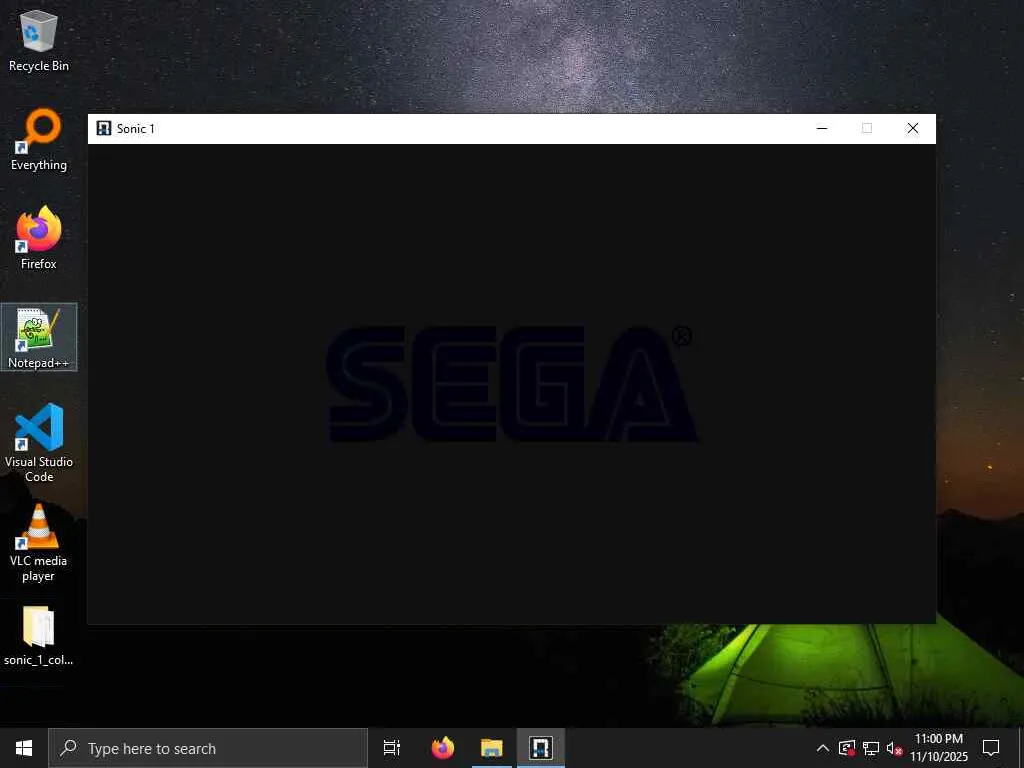Open the network status tray icon
This screenshot has width=1024, height=768.
coord(871,748)
